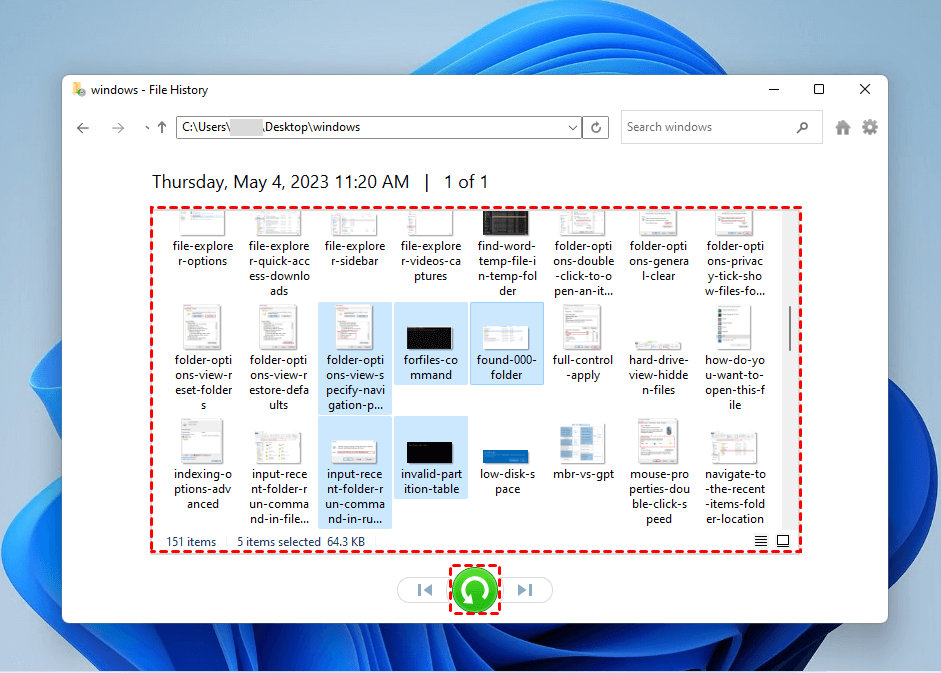This screenshot has width=941, height=673.
Task: Click the search magnifier icon
Action: pos(802,127)
